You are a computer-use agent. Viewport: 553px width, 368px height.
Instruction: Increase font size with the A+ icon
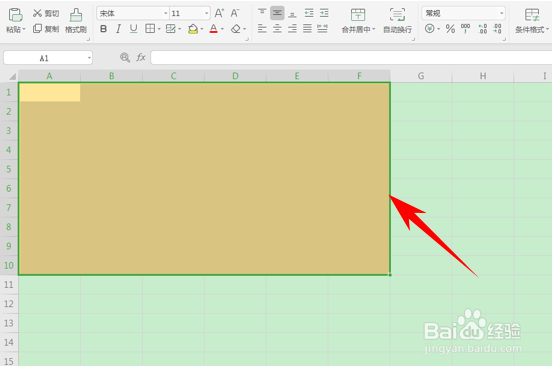click(x=219, y=13)
